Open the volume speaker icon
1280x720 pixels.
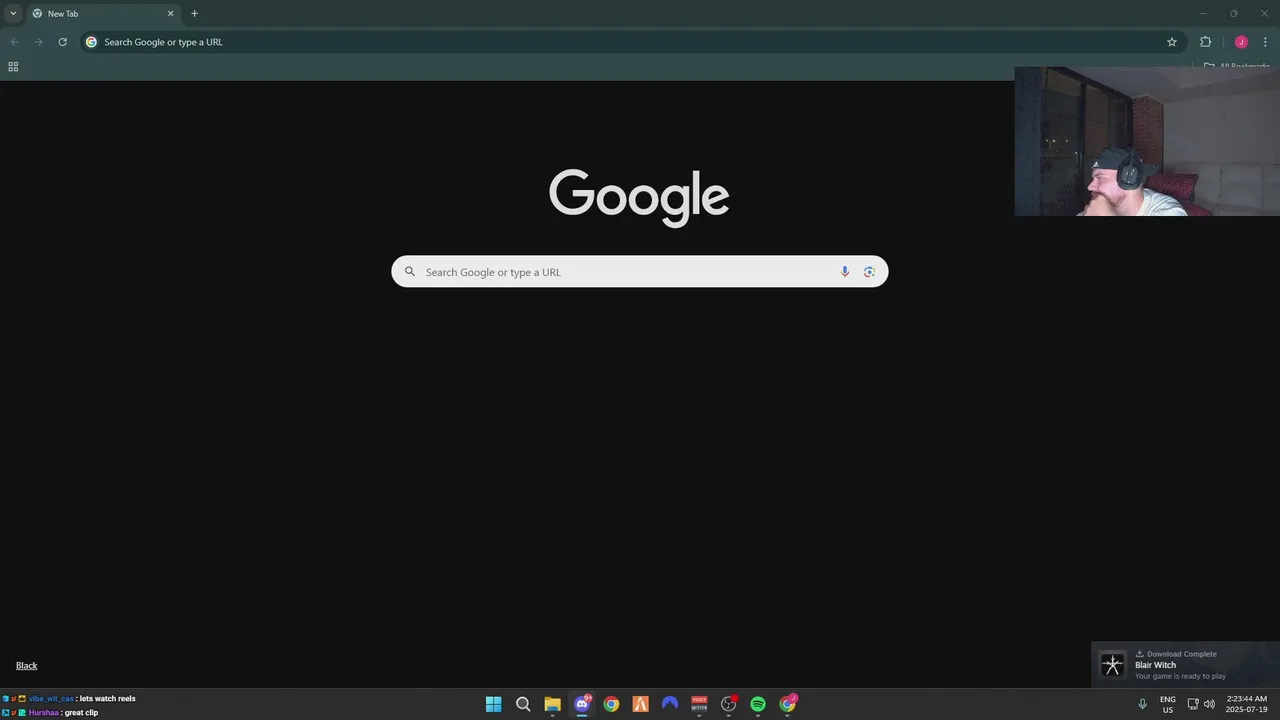click(1210, 704)
